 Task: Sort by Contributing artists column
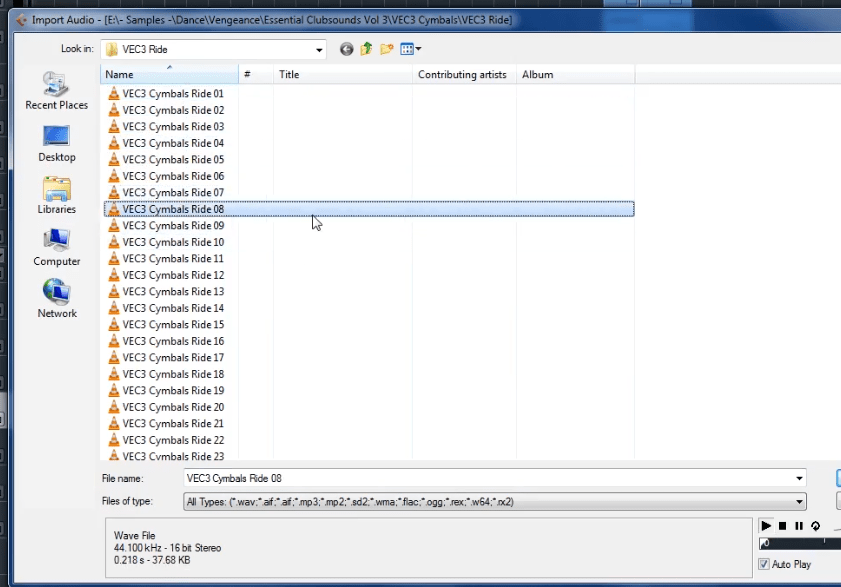click(462, 74)
